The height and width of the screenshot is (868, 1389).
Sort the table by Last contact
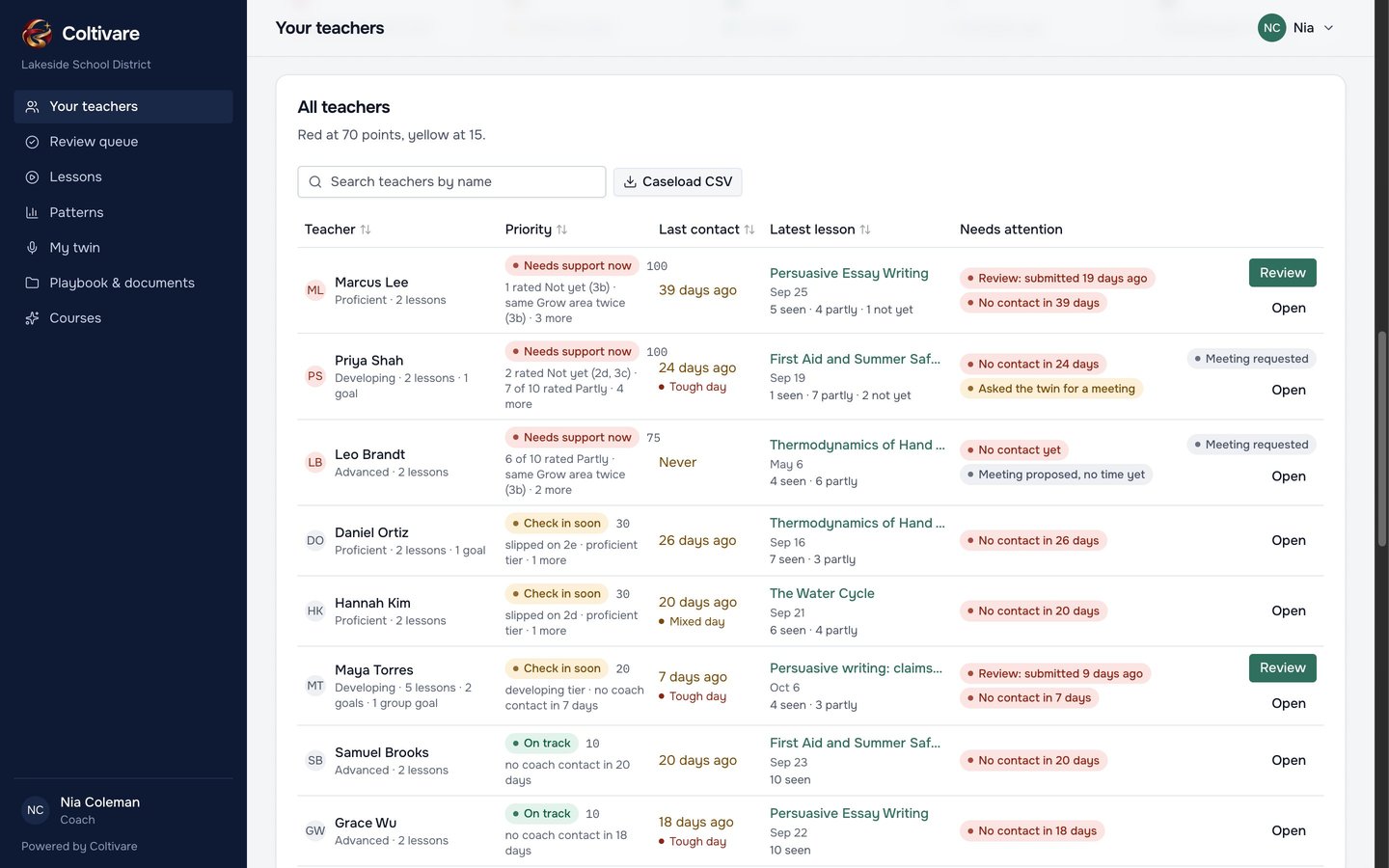pos(707,230)
